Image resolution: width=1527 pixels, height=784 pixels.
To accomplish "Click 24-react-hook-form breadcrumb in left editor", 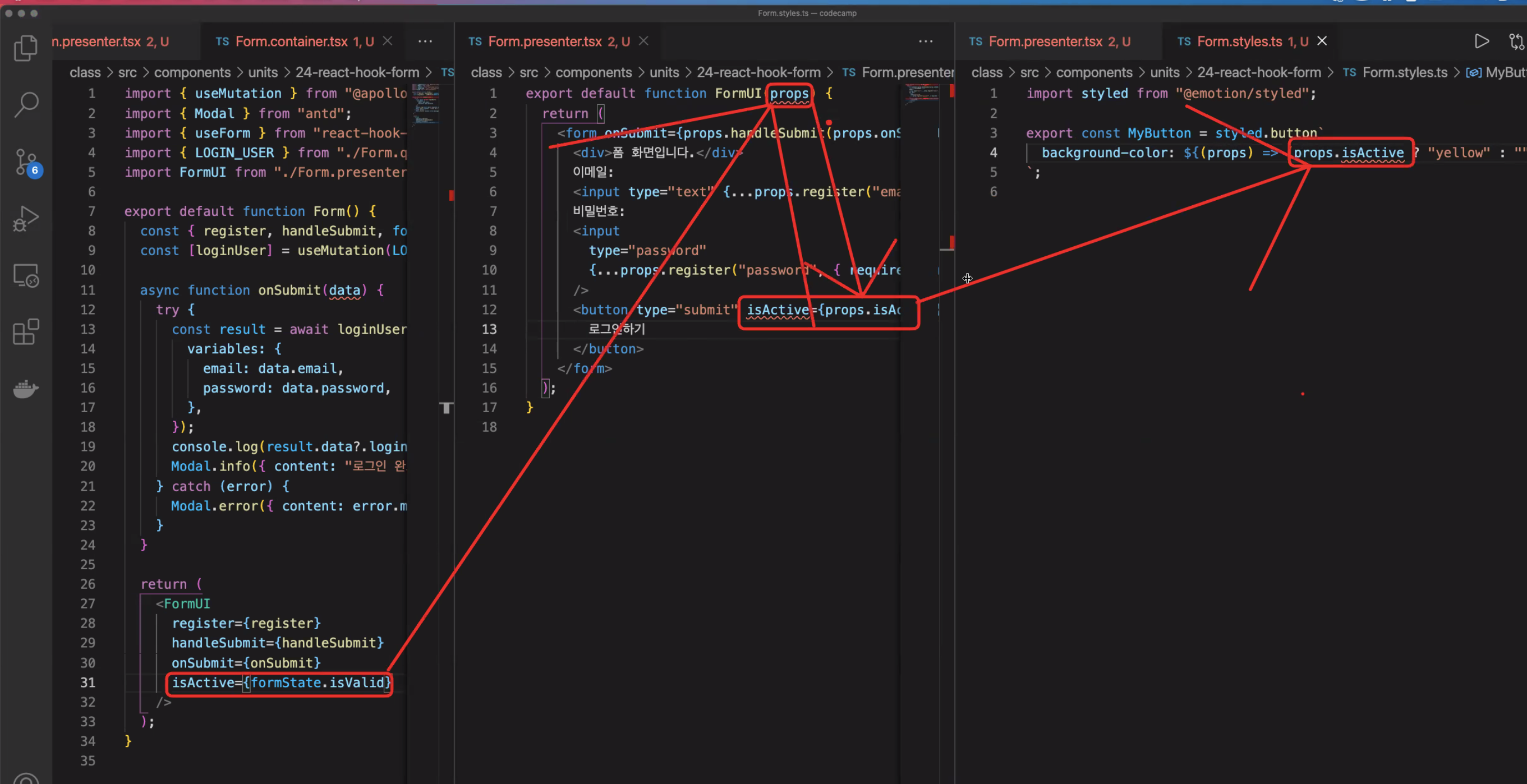I will coord(357,72).
